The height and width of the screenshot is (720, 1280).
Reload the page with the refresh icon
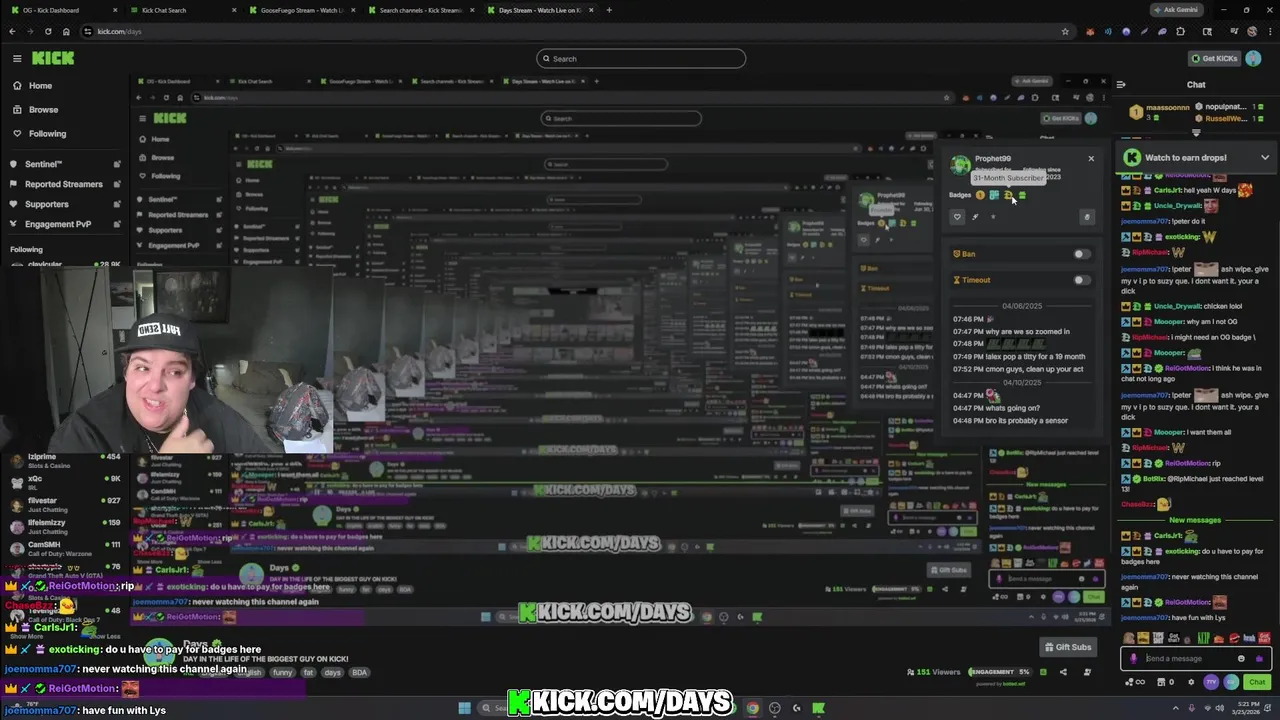pos(48,31)
